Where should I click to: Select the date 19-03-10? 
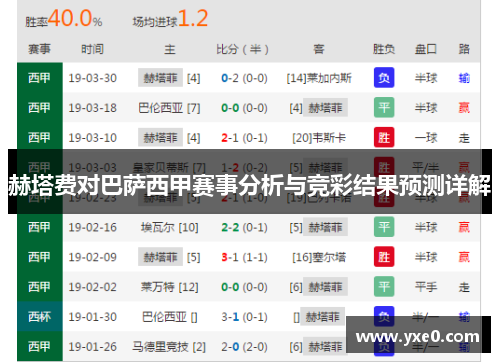tap(93, 138)
